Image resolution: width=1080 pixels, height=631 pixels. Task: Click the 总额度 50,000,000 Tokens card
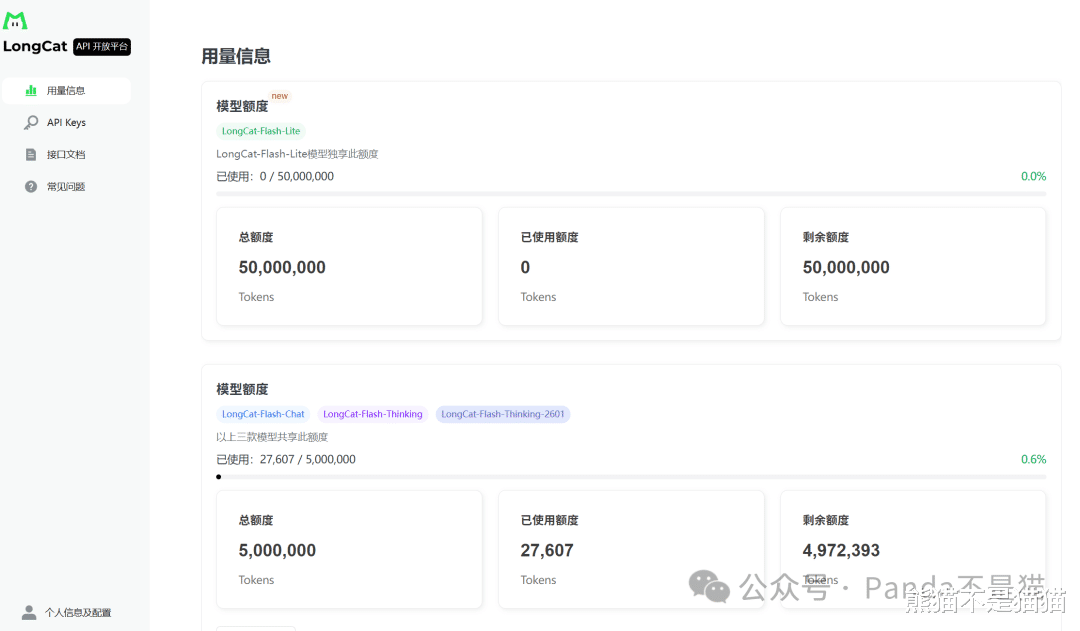coord(349,267)
